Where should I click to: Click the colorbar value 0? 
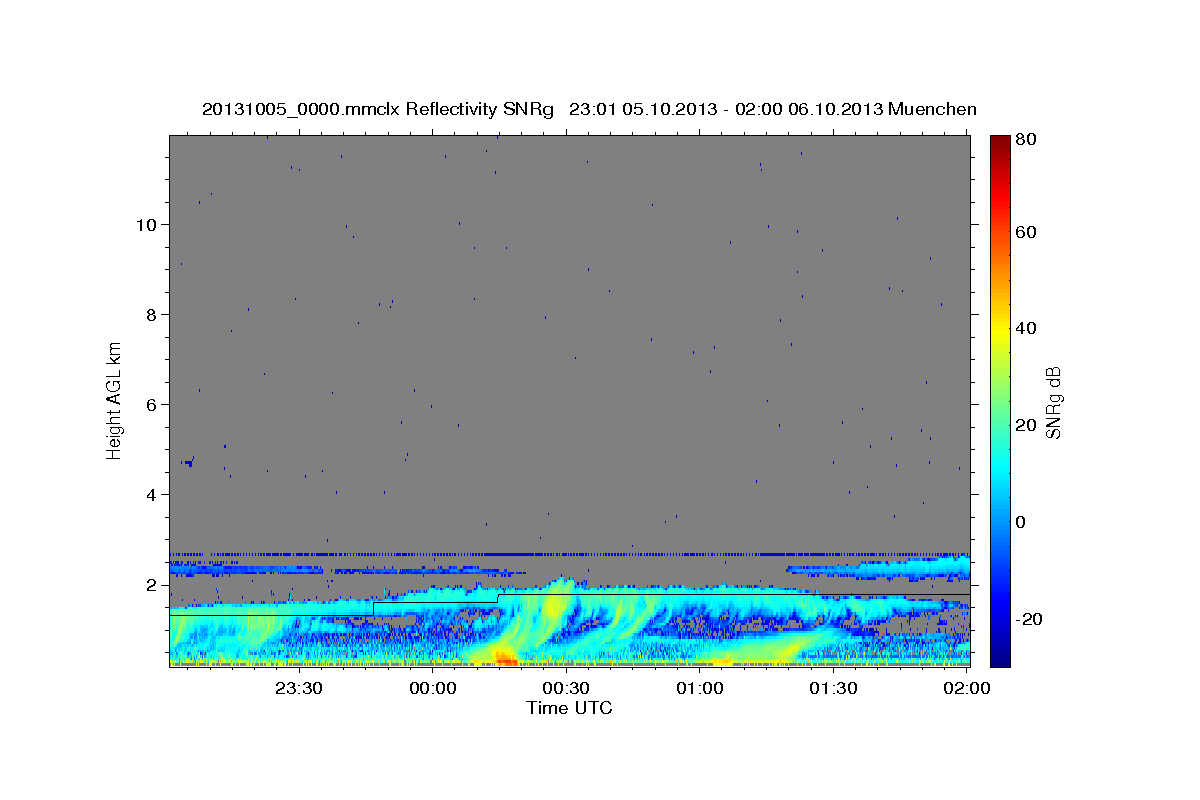coord(1021,522)
